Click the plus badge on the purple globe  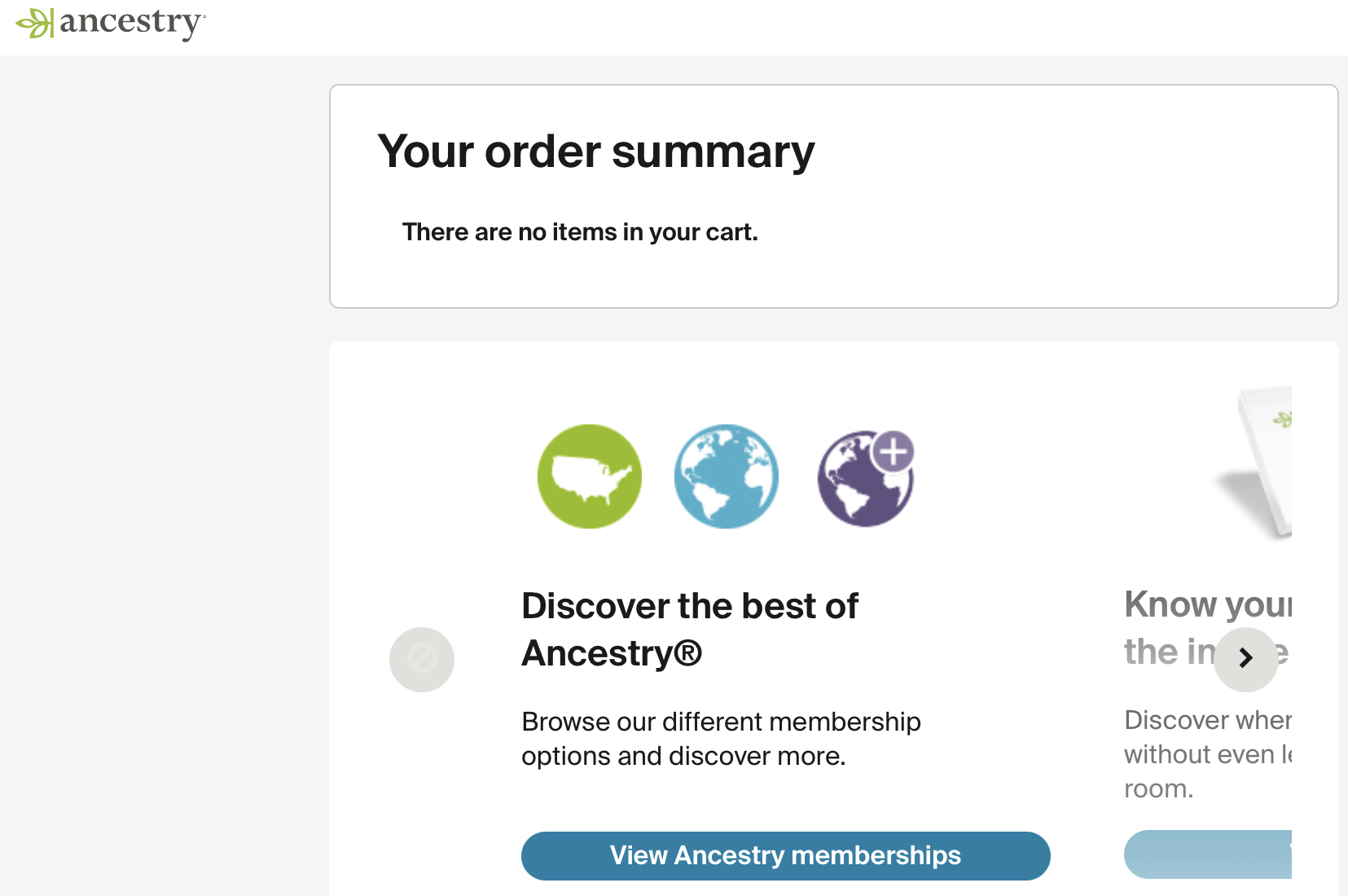(894, 451)
